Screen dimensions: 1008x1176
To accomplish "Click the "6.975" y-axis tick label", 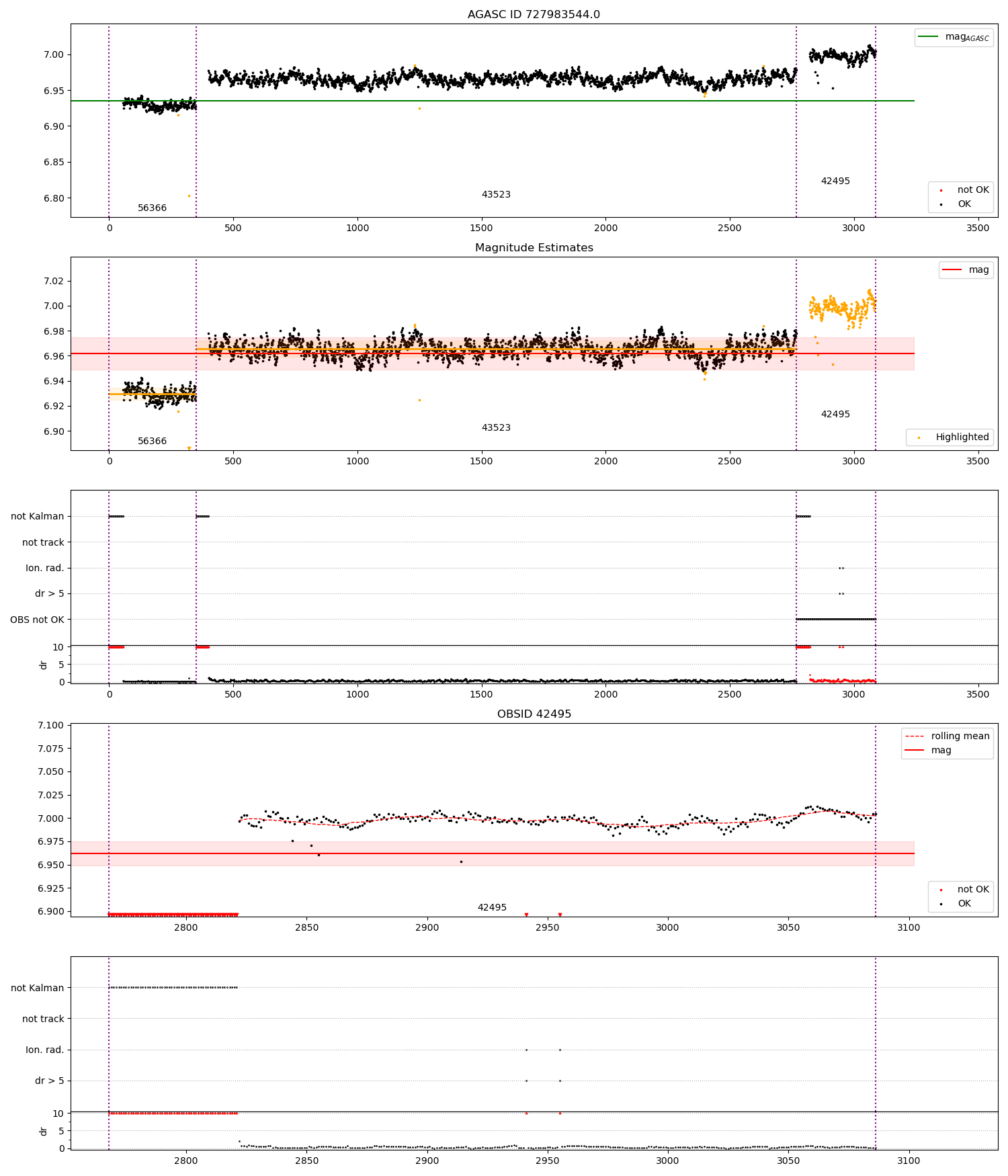I will coord(50,841).
